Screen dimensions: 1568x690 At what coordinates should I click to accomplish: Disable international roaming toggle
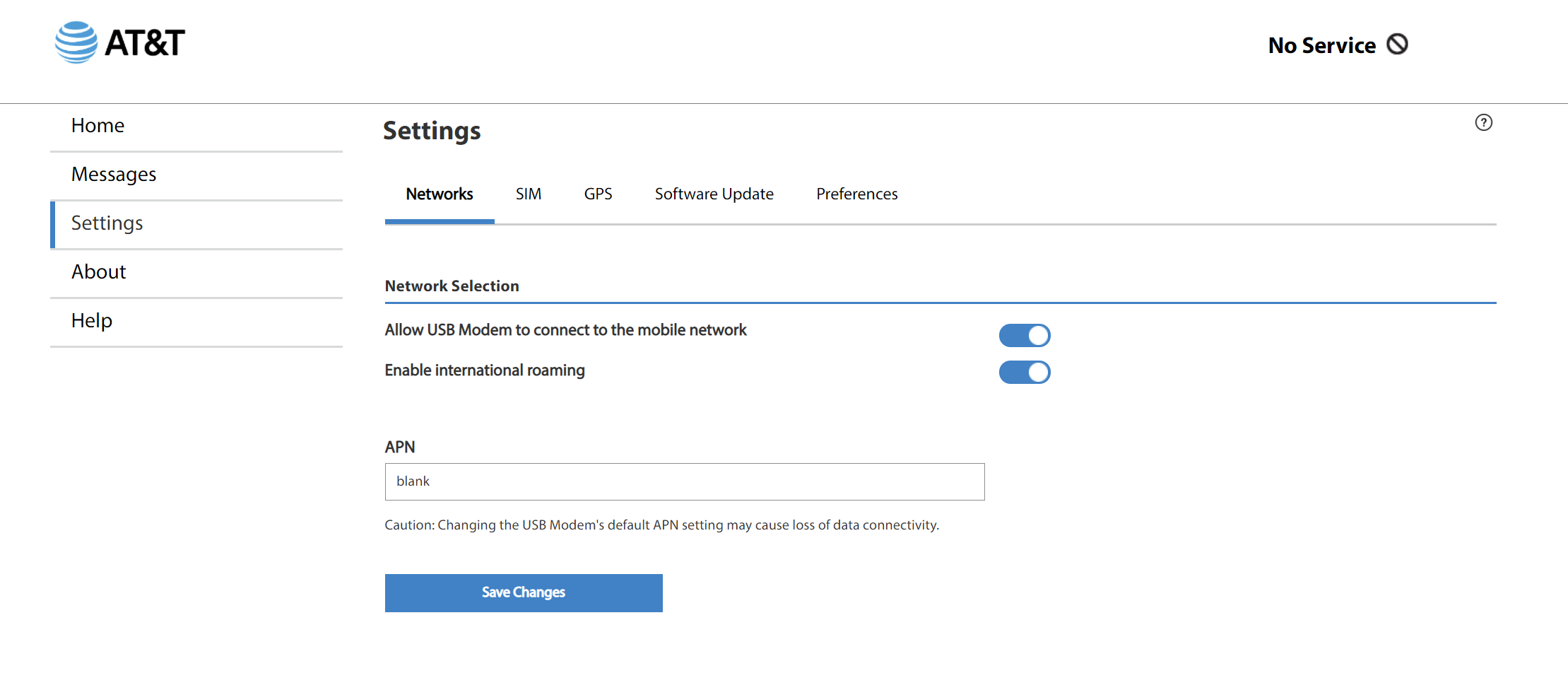[1025, 372]
